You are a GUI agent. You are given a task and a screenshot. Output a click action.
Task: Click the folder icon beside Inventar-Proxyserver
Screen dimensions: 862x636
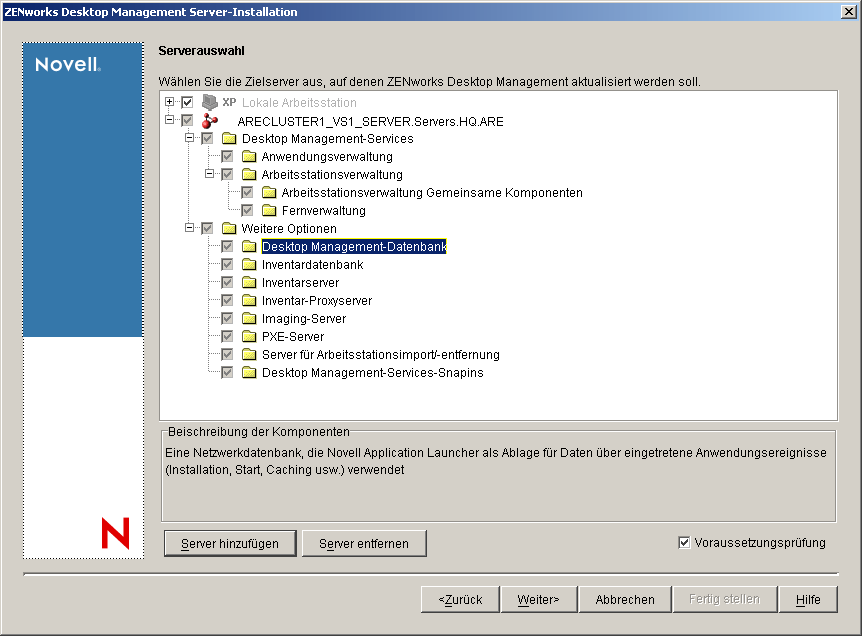coord(249,299)
